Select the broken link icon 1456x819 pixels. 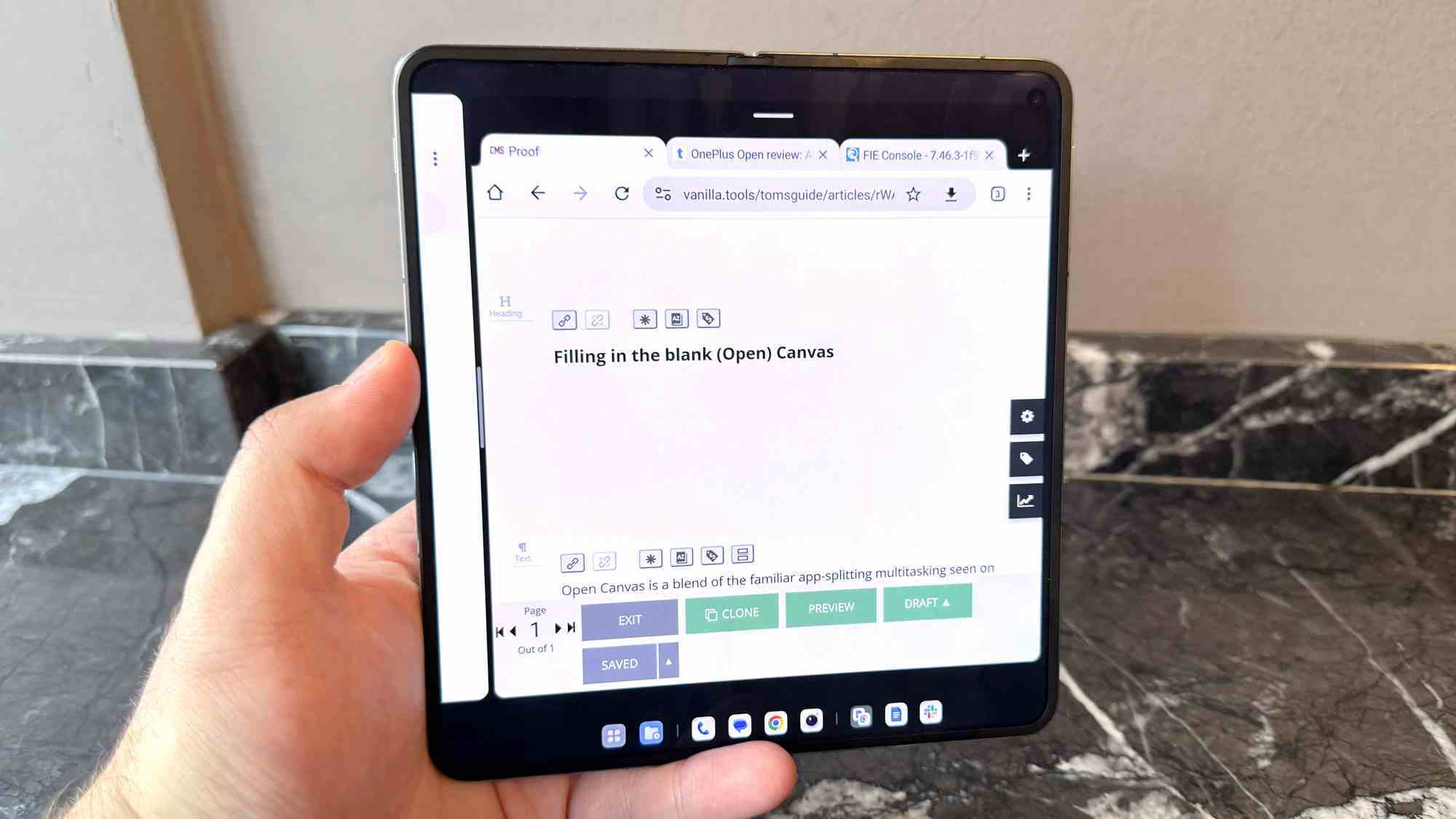click(x=597, y=318)
